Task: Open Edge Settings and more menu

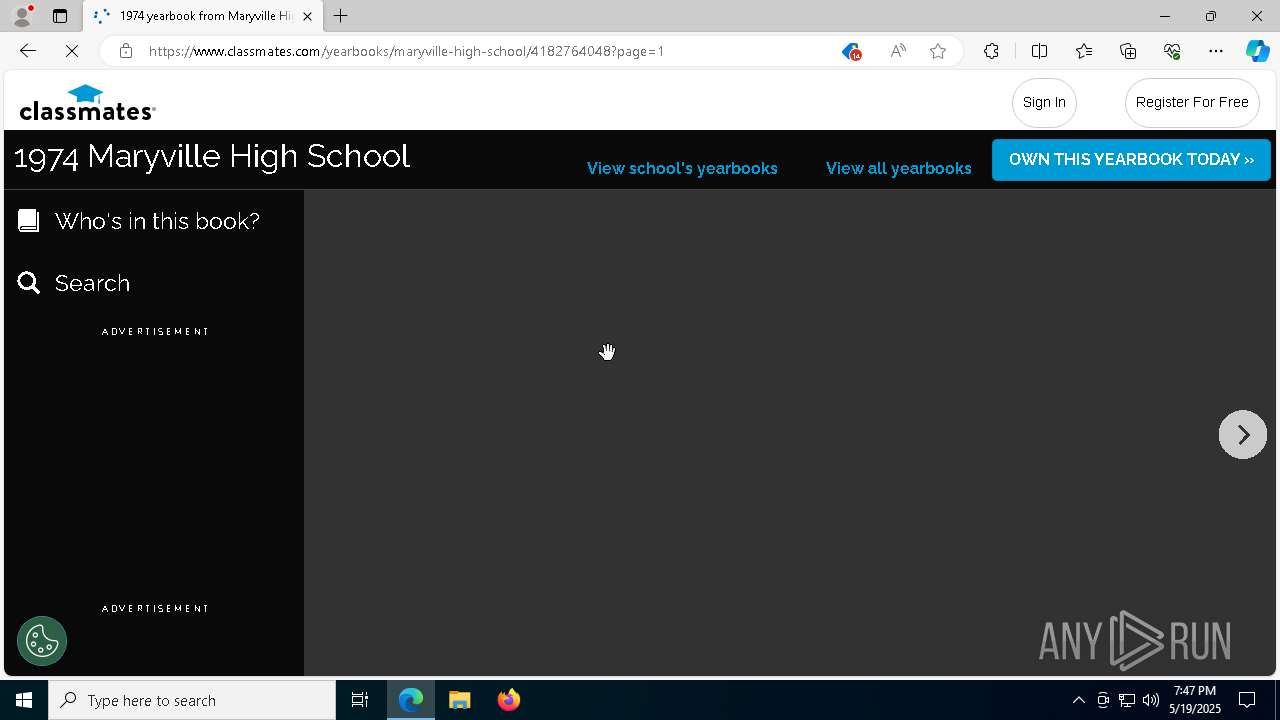Action: (x=1216, y=51)
